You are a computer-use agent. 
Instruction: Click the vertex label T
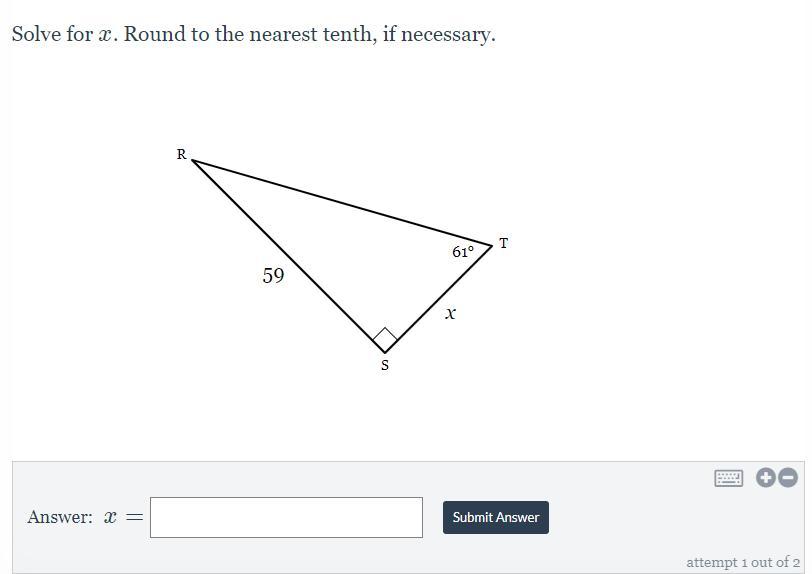click(503, 243)
